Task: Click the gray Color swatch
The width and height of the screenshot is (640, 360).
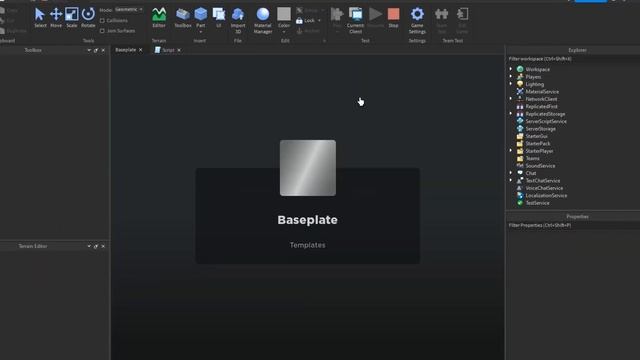Action: coord(284,14)
